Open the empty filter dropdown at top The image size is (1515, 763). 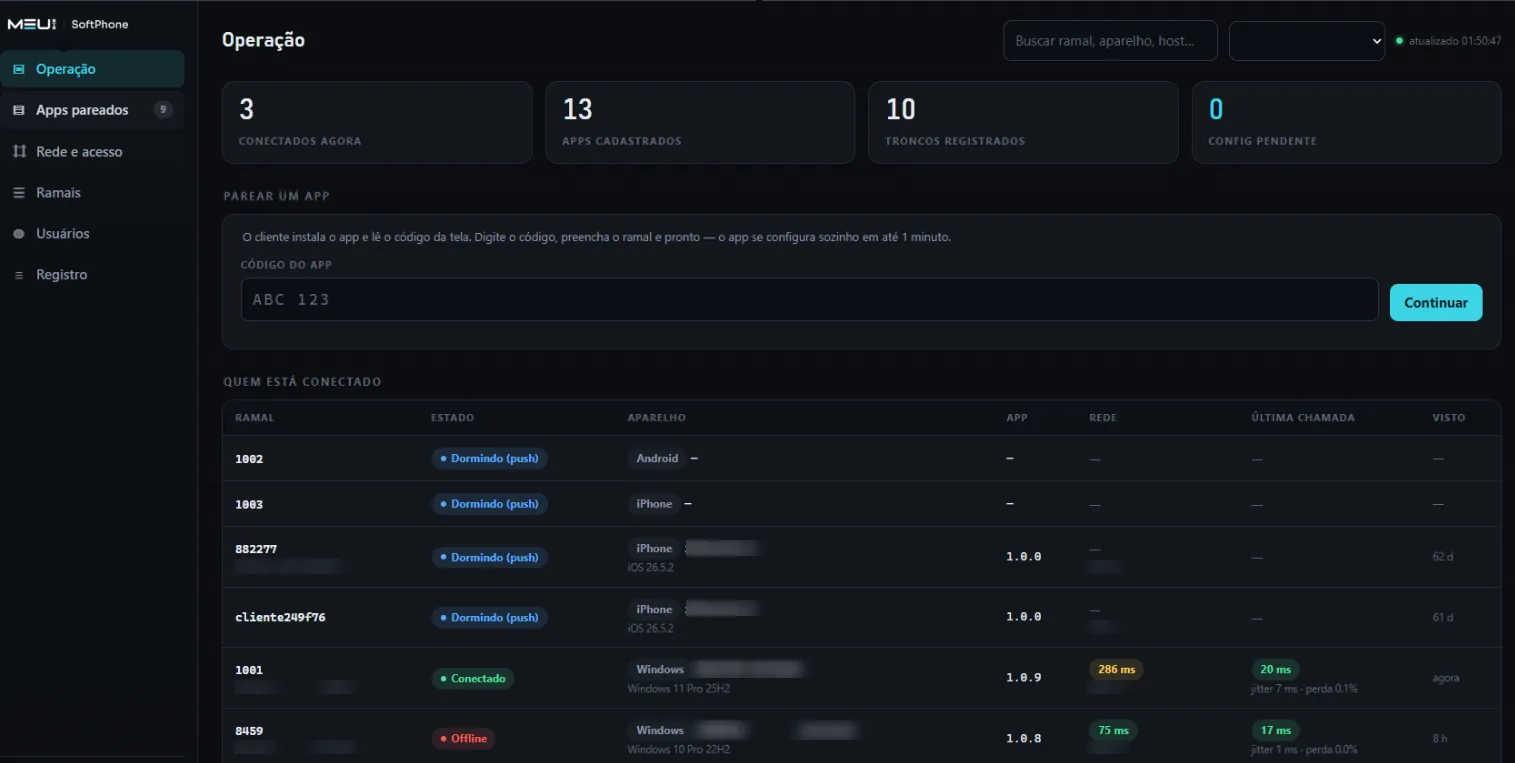click(x=1306, y=41)
